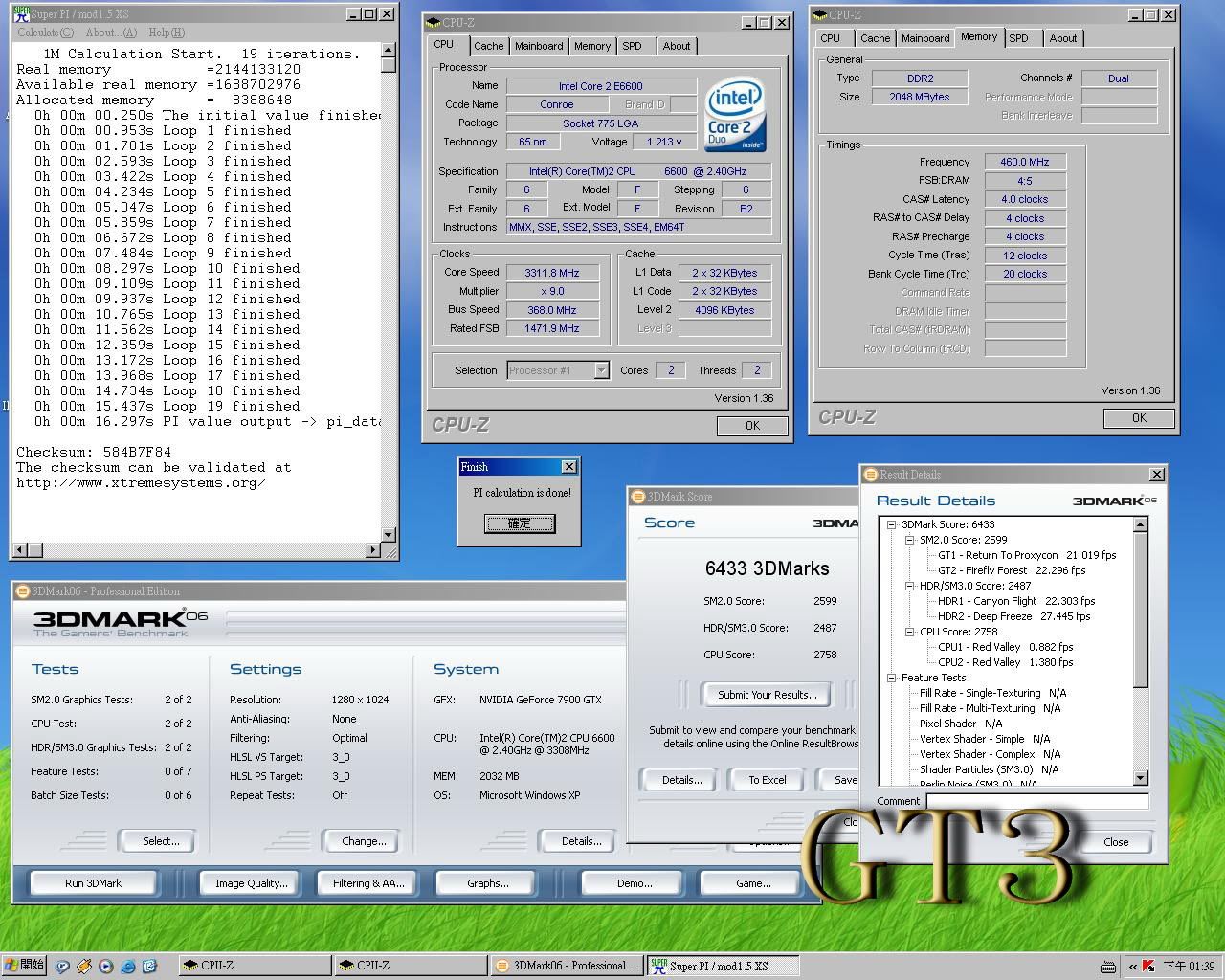Click the Kaspersky red K tray icon
Image resolution: width=1225 pixels, height=980 pixels.
[1147, 967]
